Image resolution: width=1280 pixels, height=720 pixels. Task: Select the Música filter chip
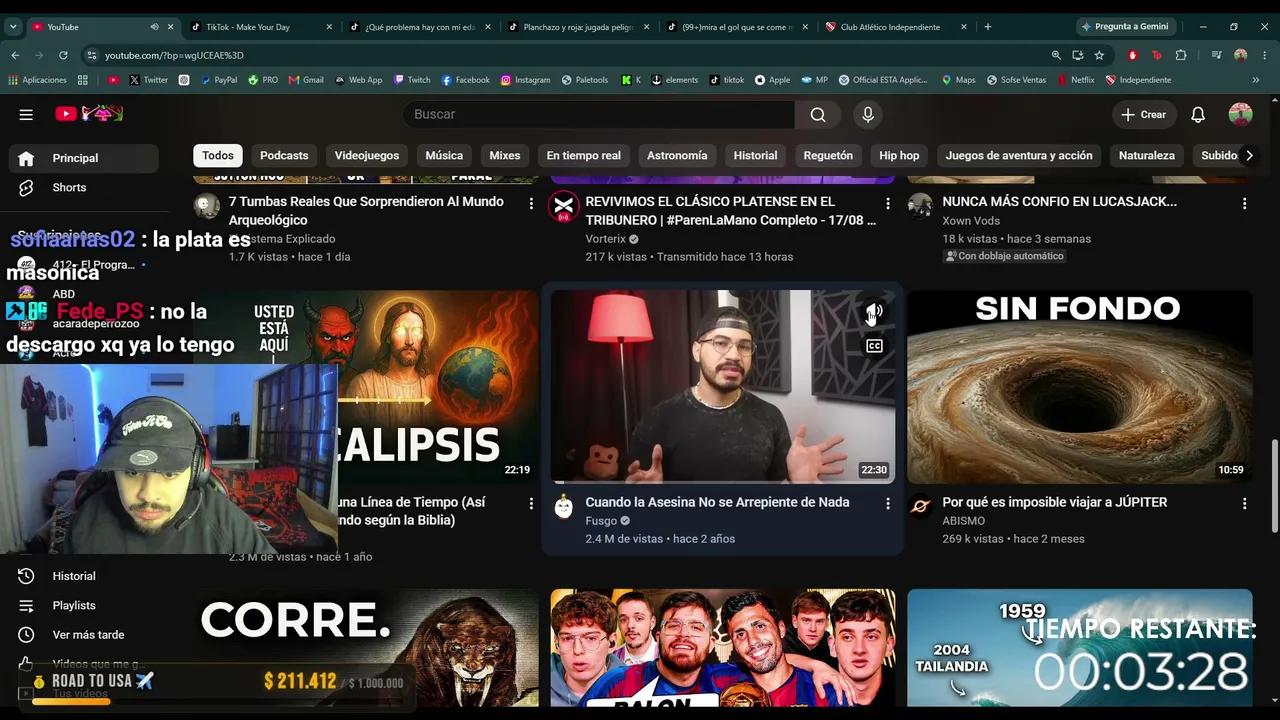pyautogui.click(x=444, y=155)
